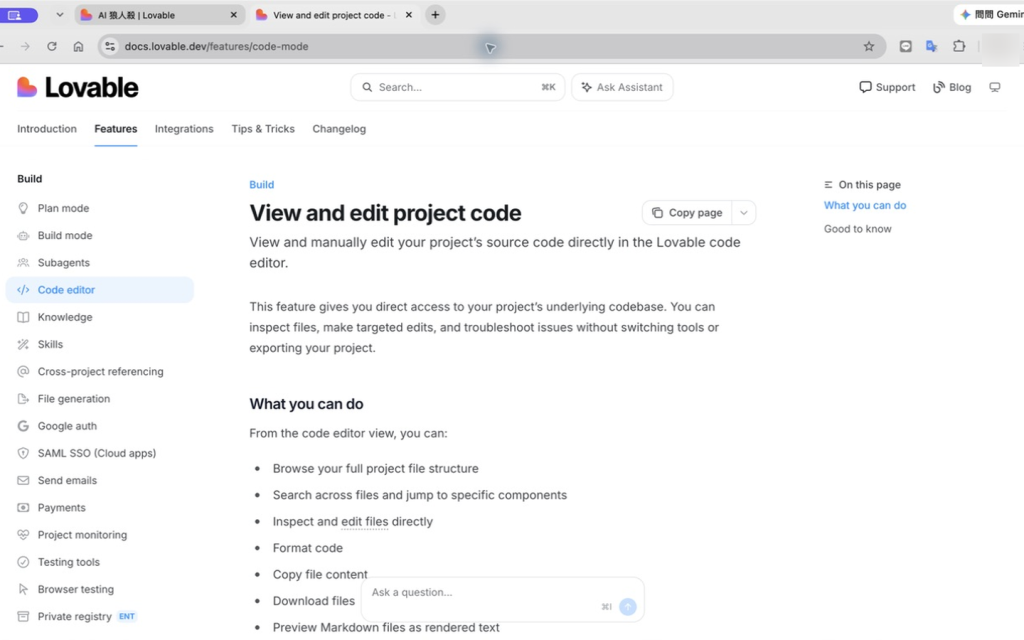Open the Blog link
1024x640 pixels.
coord(952,87)
